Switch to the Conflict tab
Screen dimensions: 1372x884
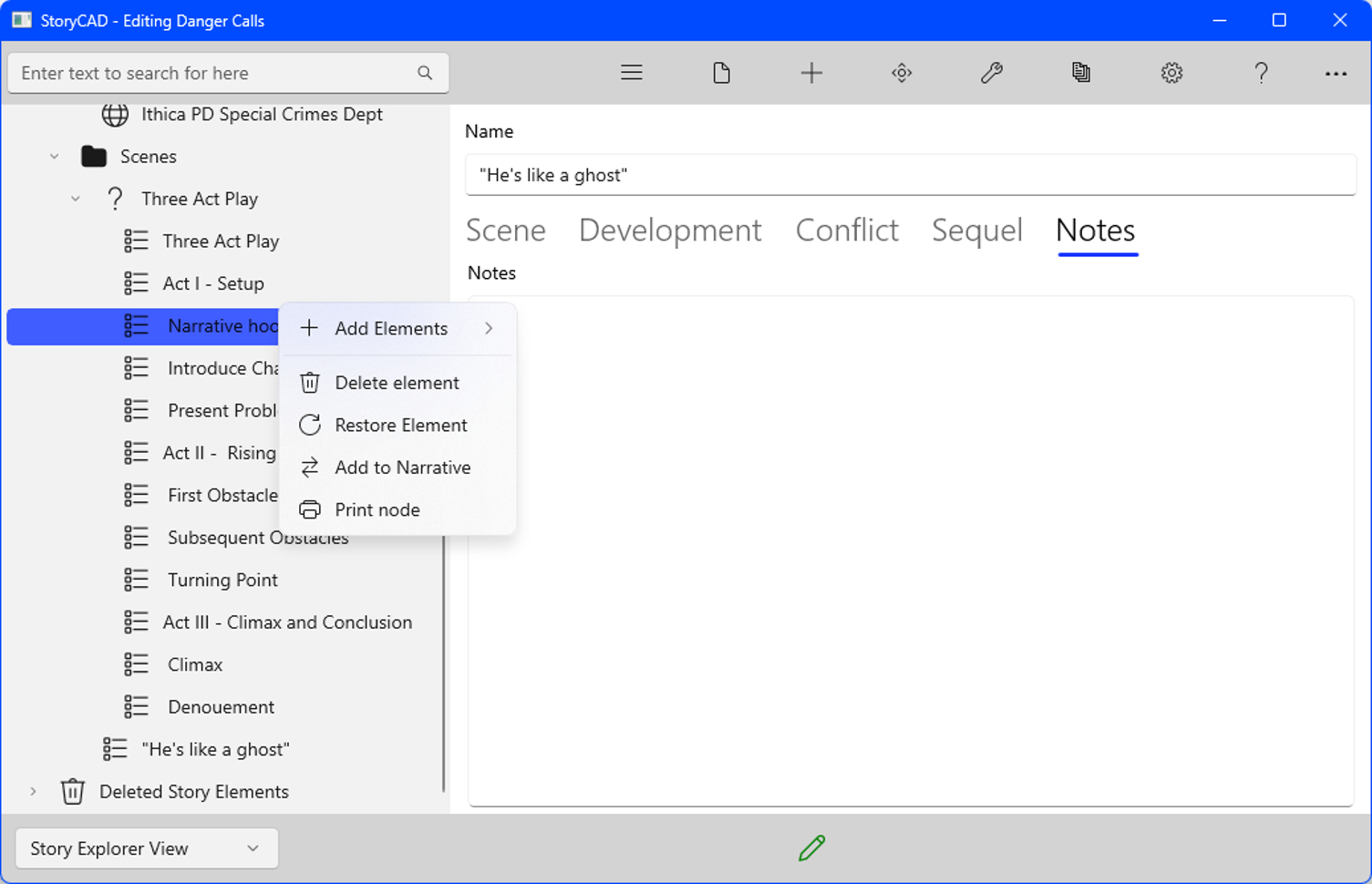pos(846,231)
